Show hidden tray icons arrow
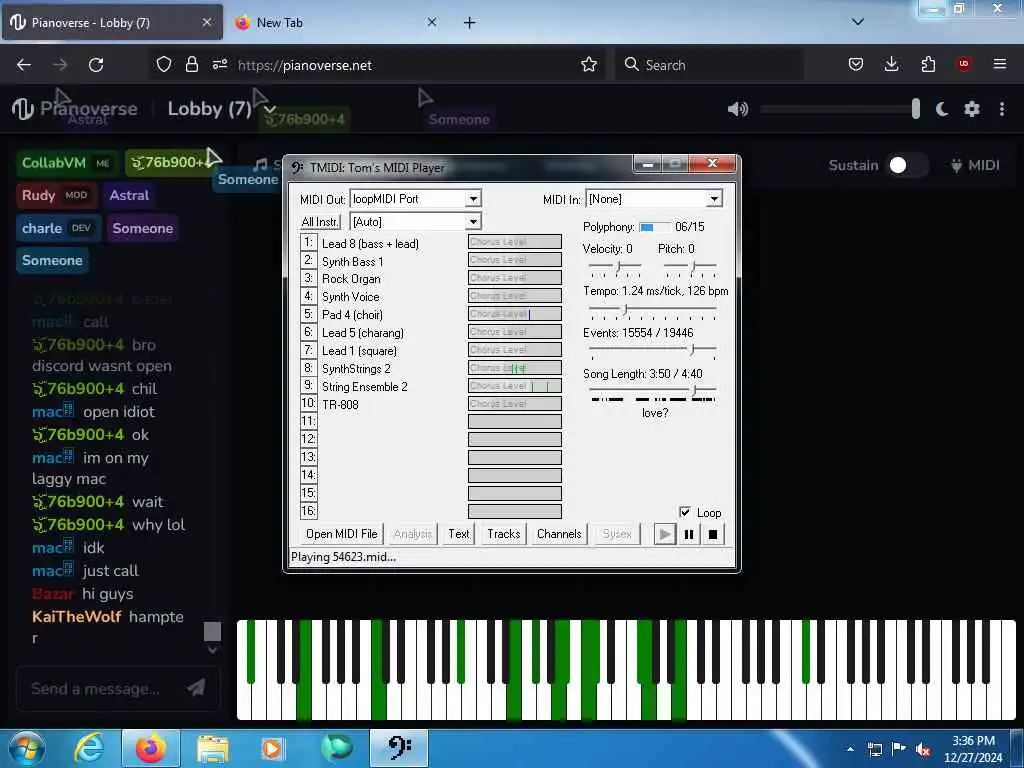1024x768 pixels. point(850,749)
